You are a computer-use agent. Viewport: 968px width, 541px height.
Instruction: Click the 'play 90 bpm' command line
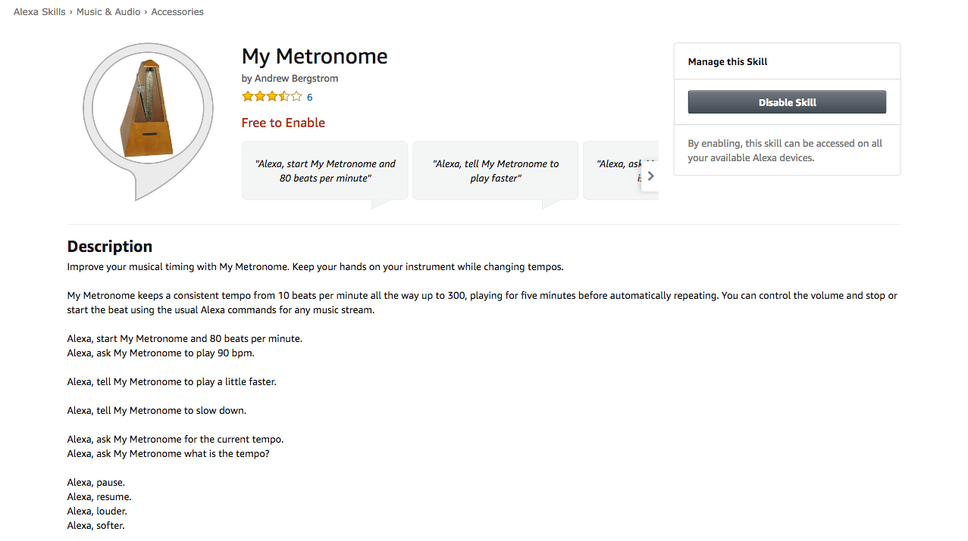[x=167, y=353]
